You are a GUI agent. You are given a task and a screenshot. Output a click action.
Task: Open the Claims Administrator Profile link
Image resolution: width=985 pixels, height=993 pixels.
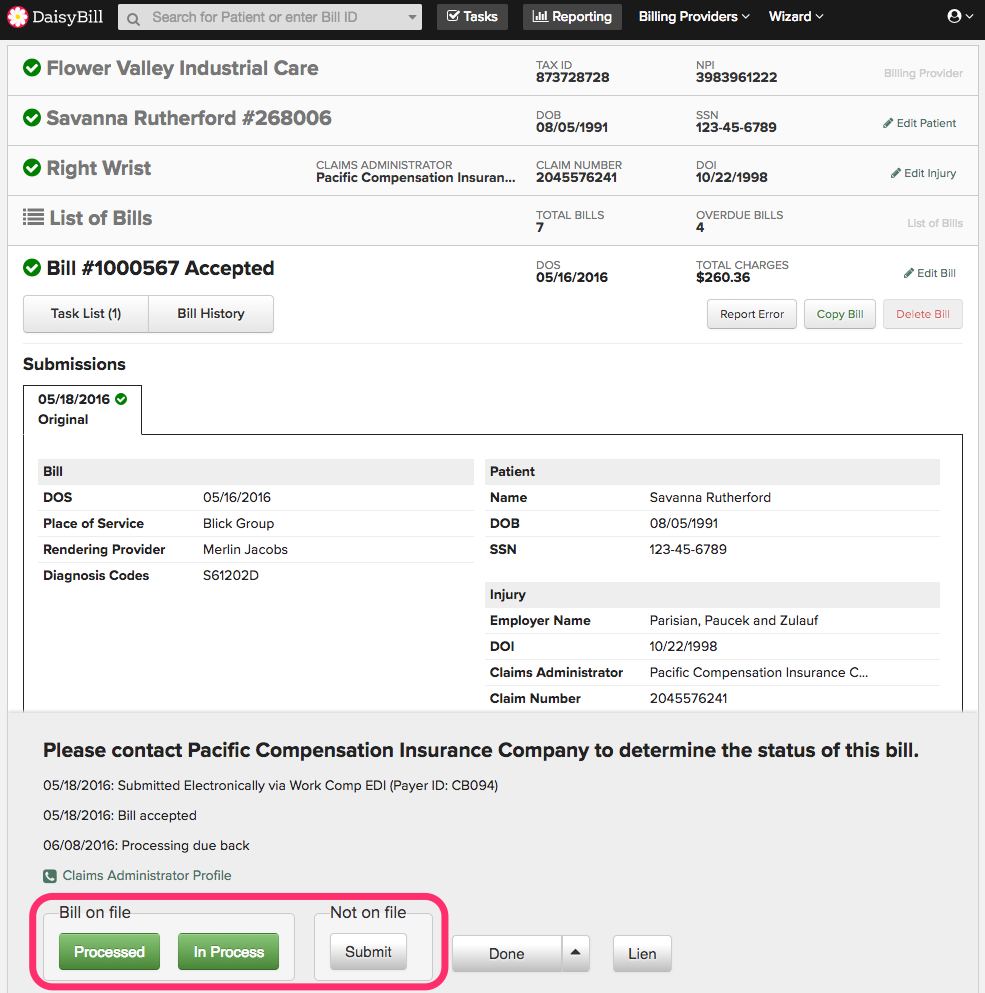click(x=147, y=875)
